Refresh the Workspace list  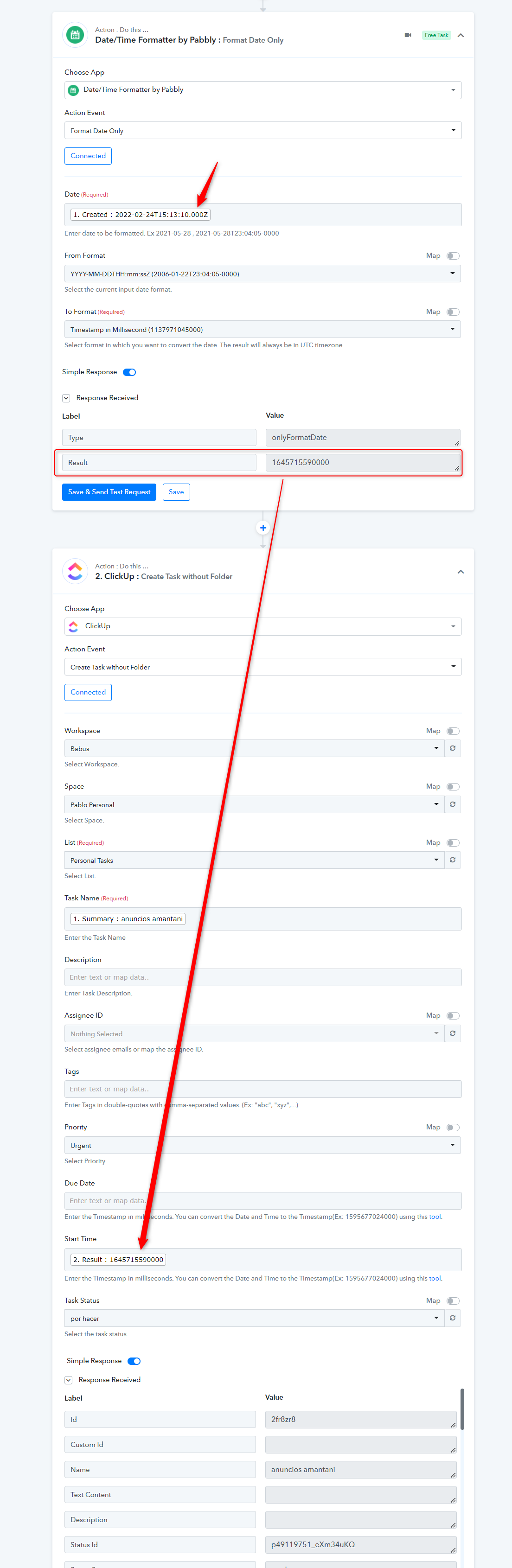tap(452, 748)
